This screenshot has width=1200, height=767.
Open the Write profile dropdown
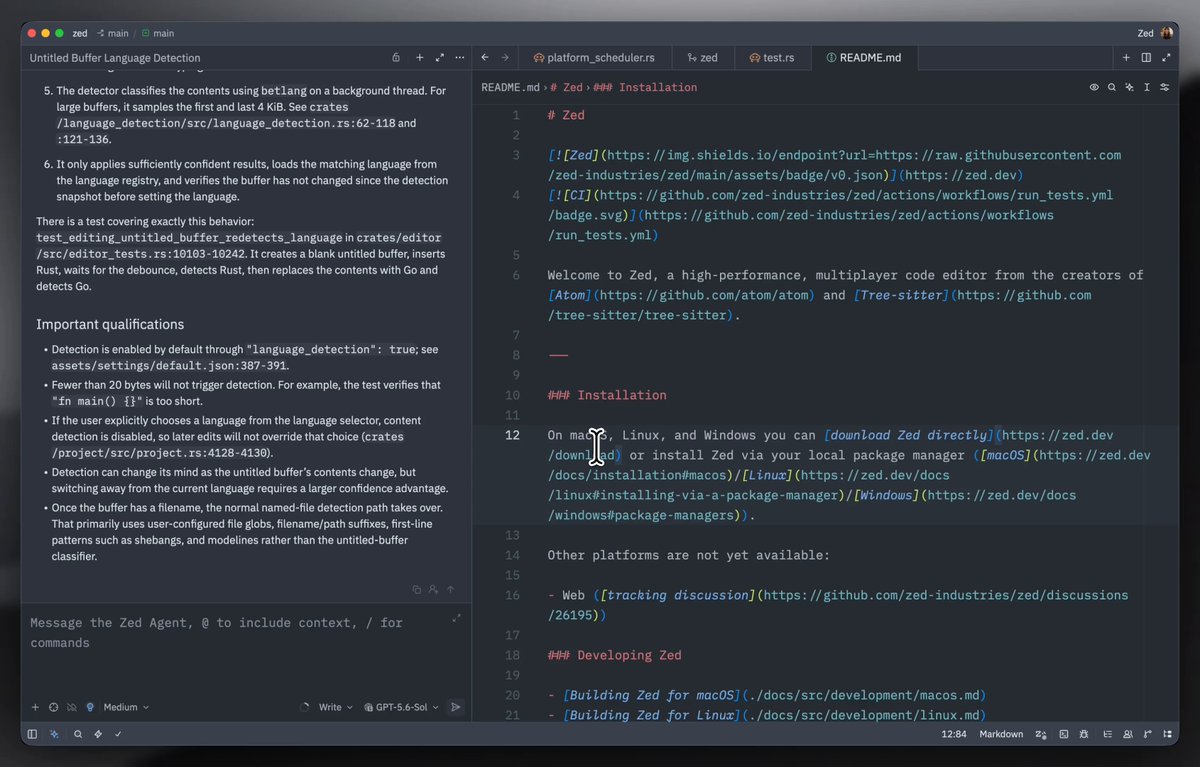[x=336, y=707]
